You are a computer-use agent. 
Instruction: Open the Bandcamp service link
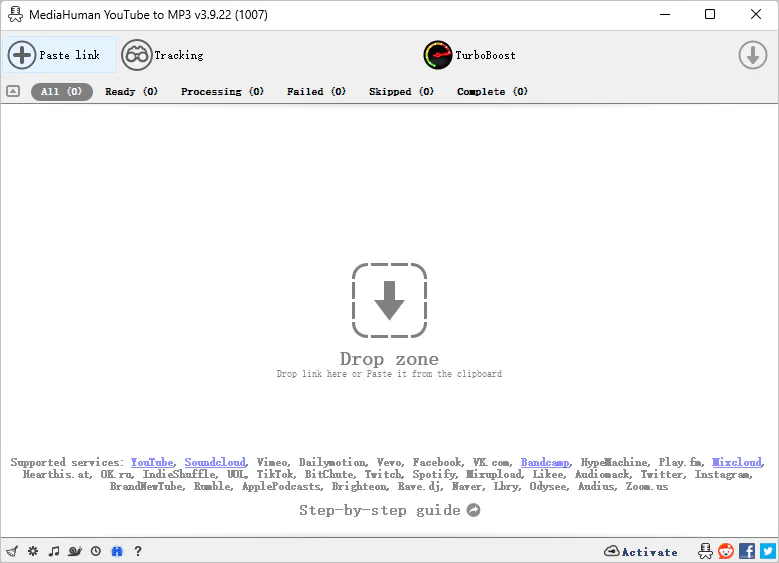click(545, 462)
